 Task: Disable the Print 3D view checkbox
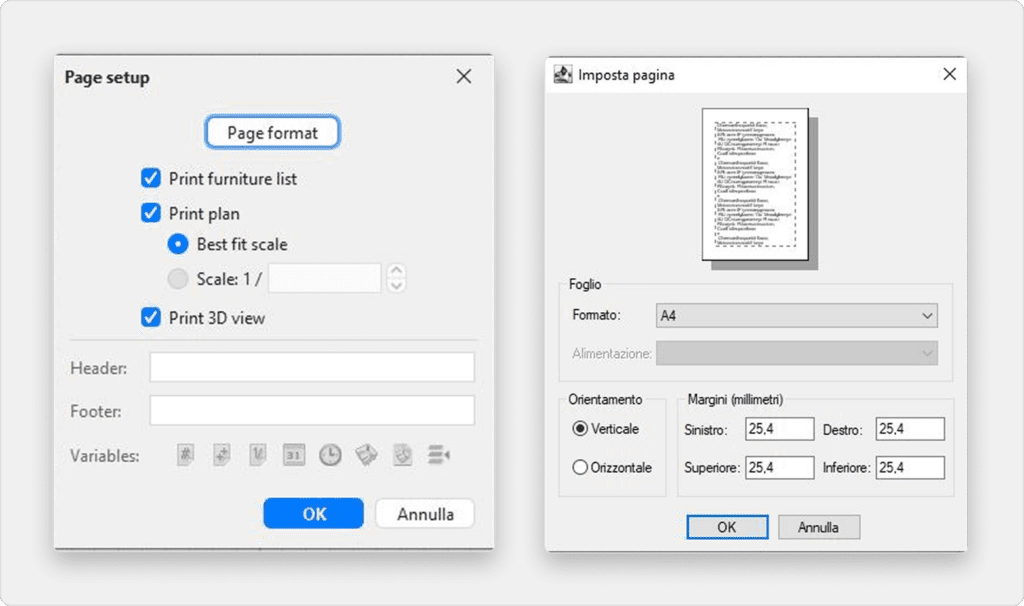151,318
